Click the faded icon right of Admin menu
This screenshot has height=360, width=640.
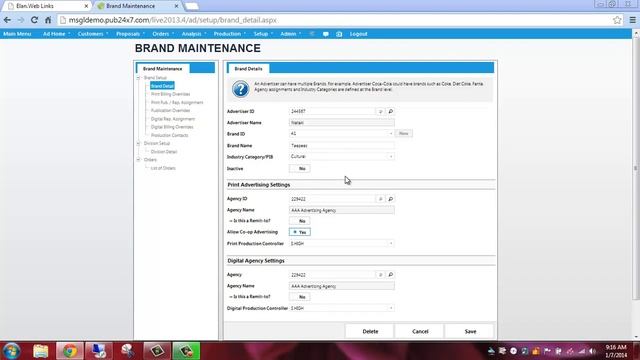pos(312,34)
